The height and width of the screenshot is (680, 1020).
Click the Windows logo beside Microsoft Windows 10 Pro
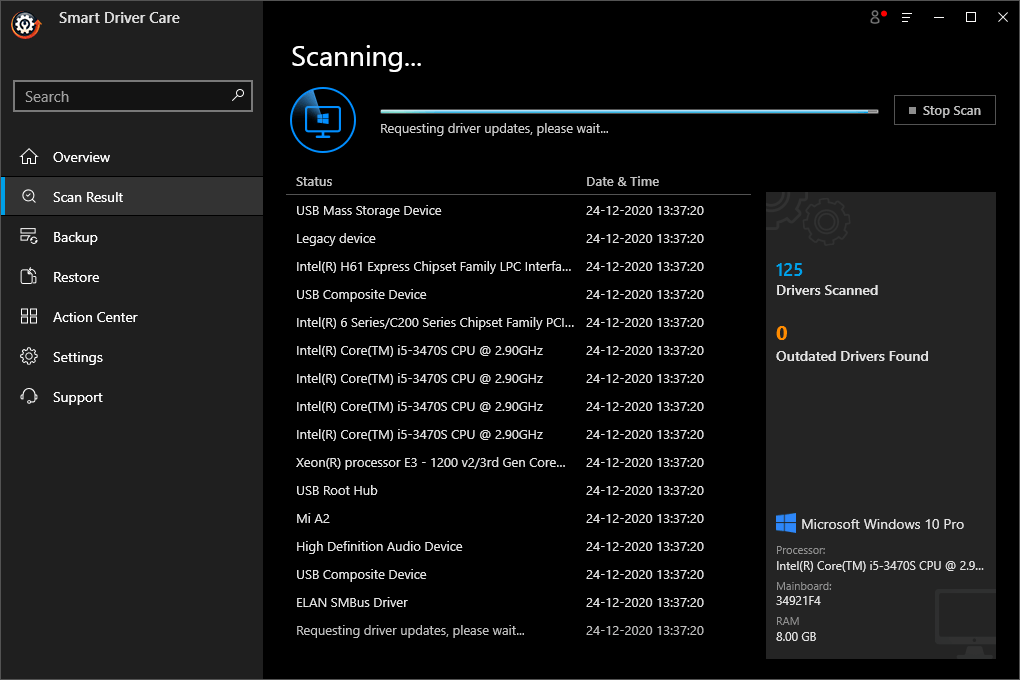(786, 522)
